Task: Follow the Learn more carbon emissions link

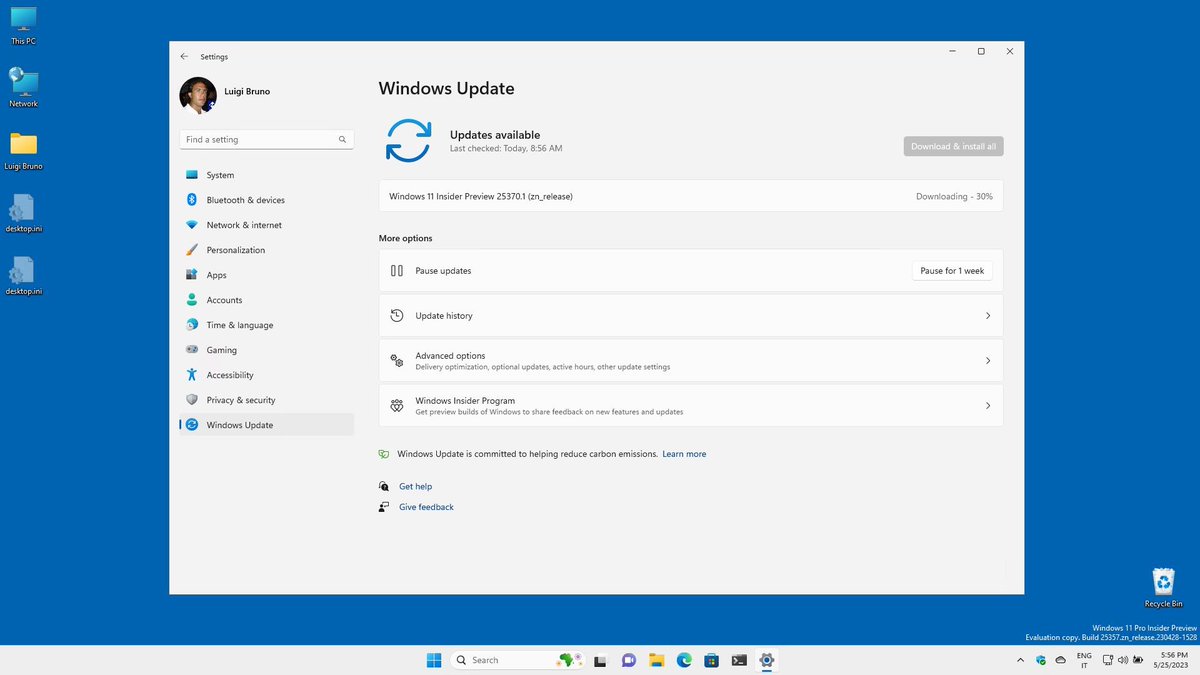Action: [684, 454]
